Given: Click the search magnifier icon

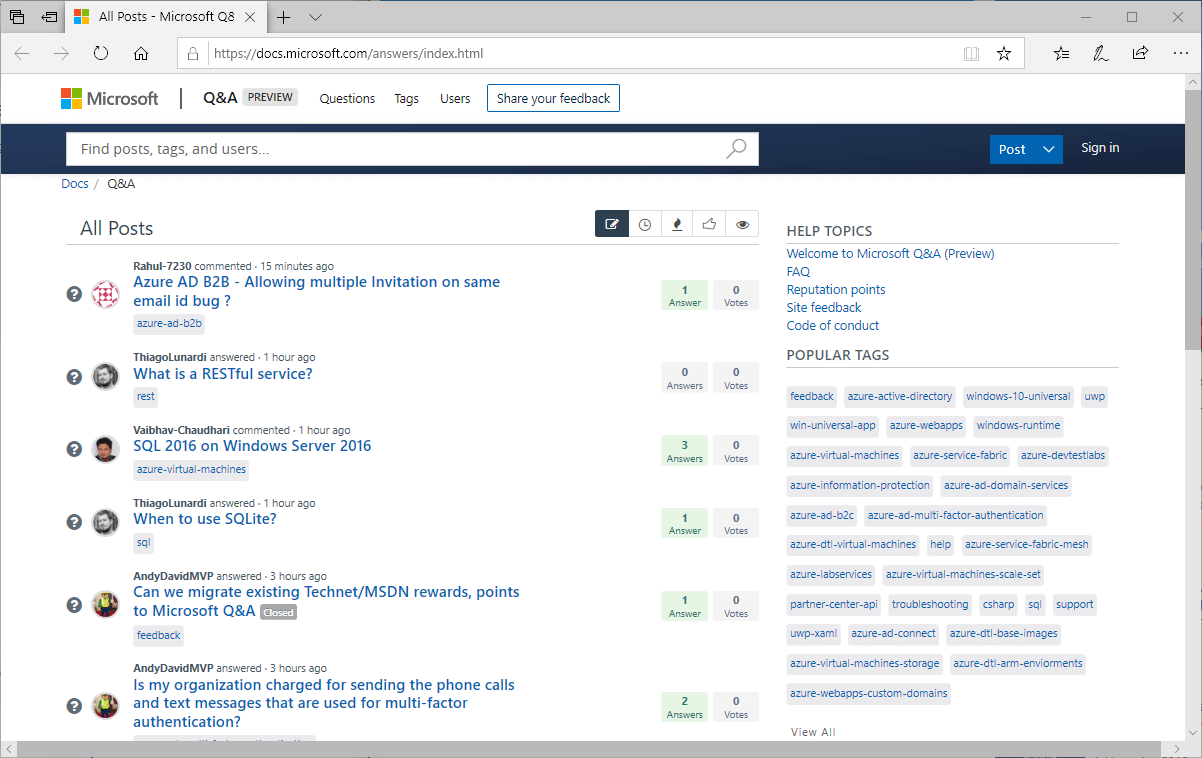Looking at the screenshot, I should point(736,149).
